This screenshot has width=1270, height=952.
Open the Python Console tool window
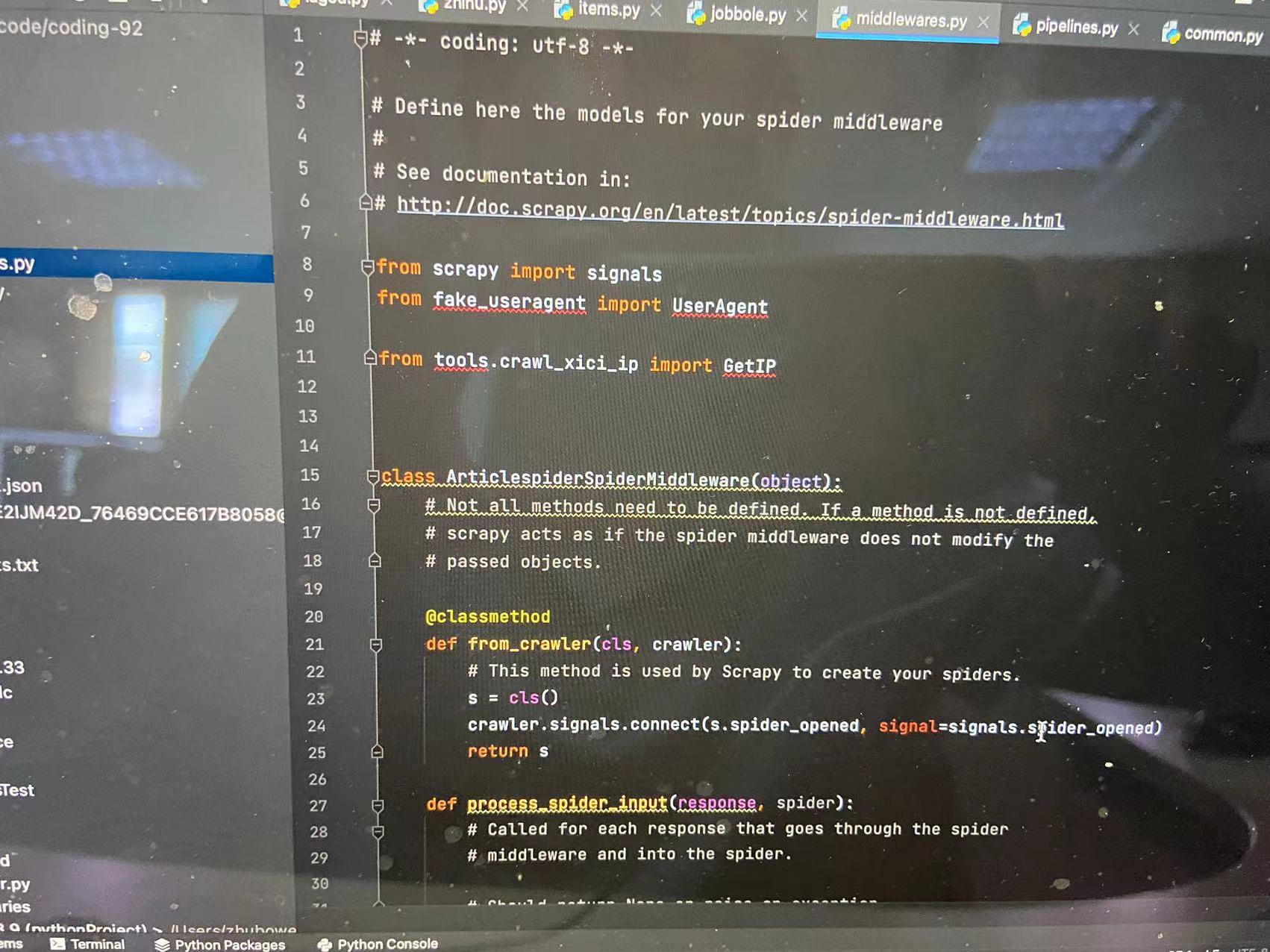point(378,944)
